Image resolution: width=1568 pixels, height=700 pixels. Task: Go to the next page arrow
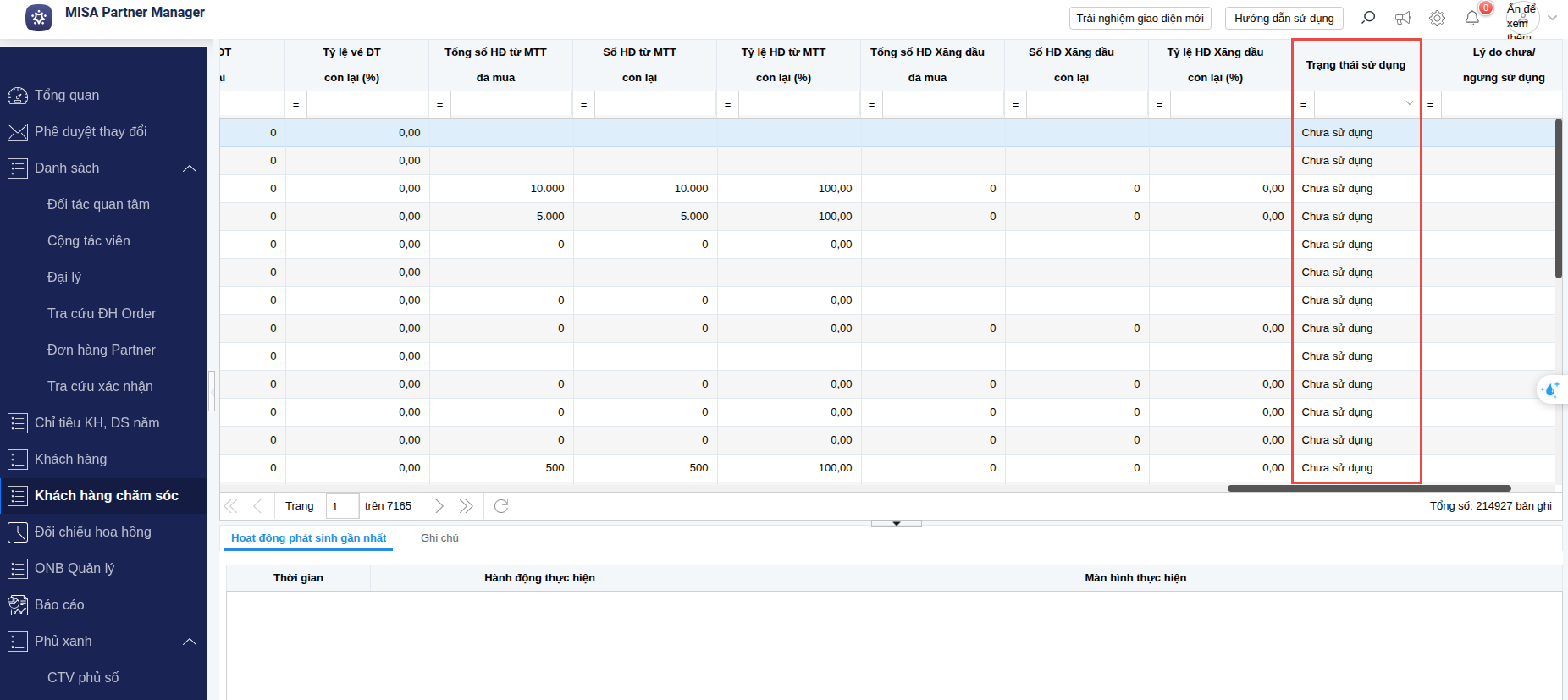439,506
